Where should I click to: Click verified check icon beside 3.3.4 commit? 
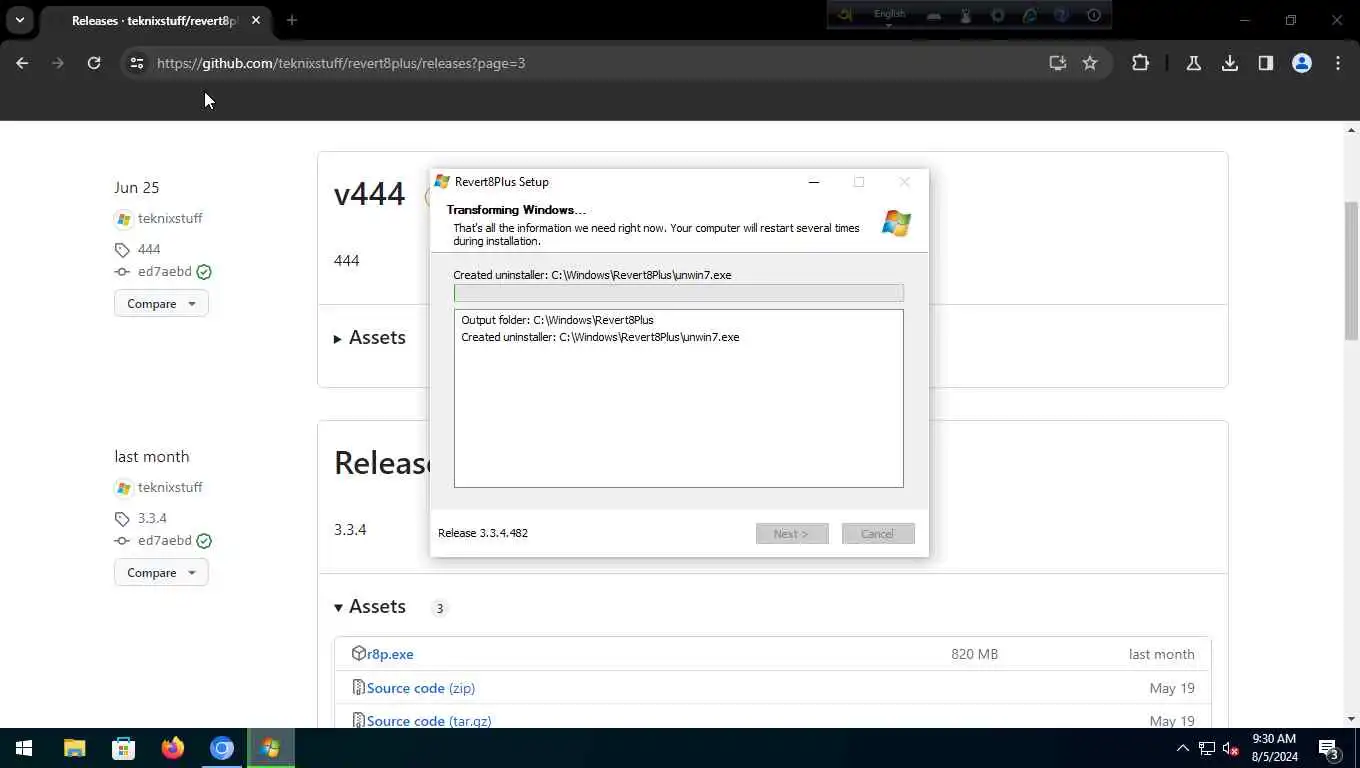204,540
